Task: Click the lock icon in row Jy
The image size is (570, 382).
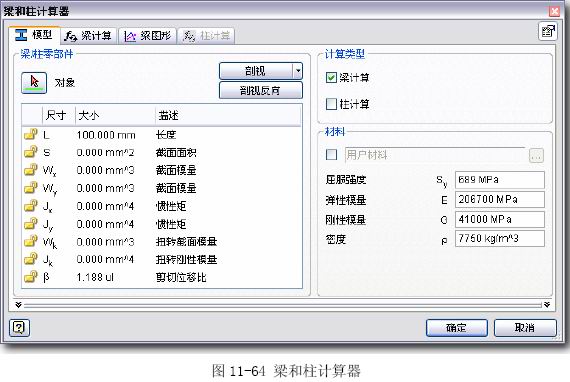Action: [x=31, y=224]
